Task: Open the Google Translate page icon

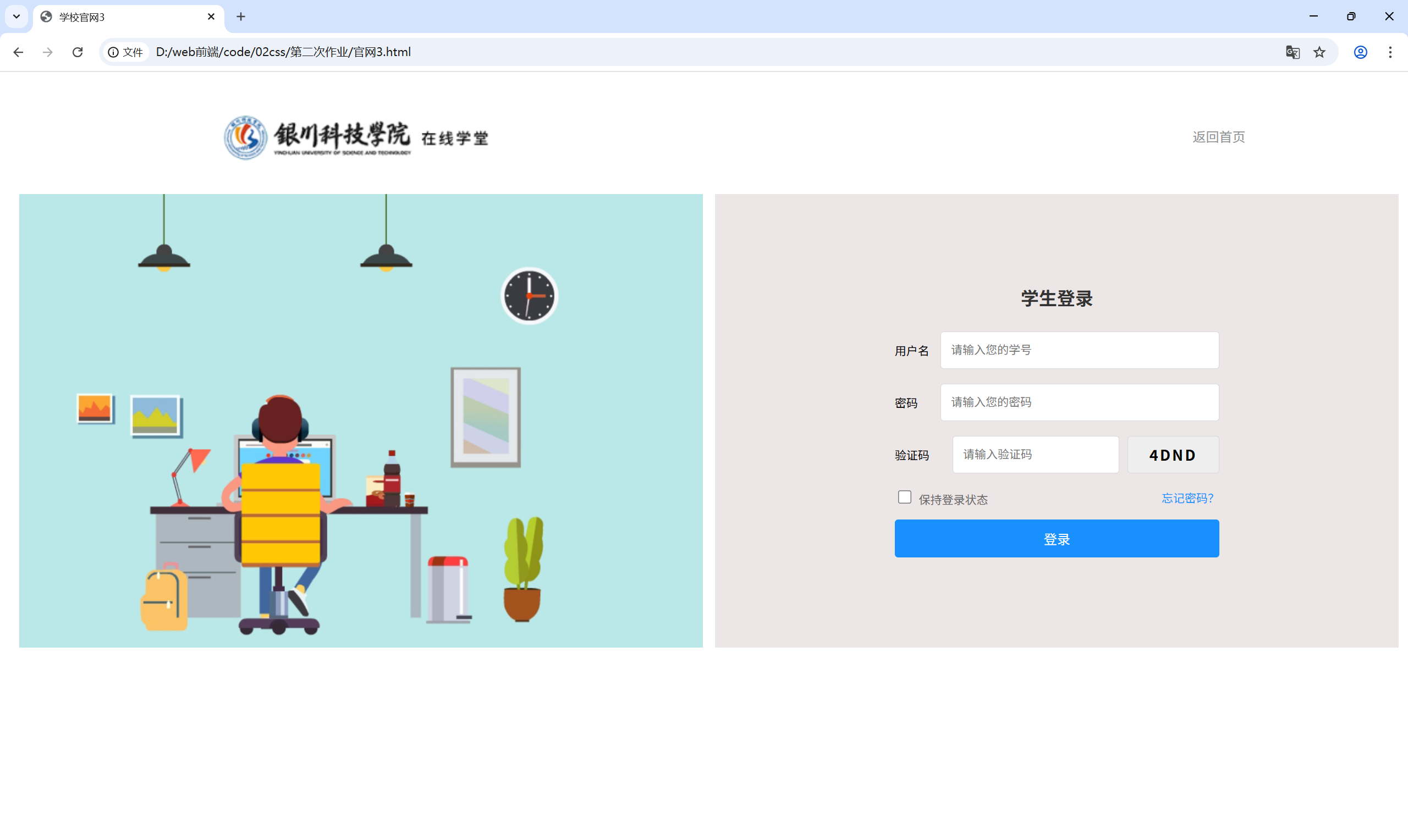Action: (1292, 52)
